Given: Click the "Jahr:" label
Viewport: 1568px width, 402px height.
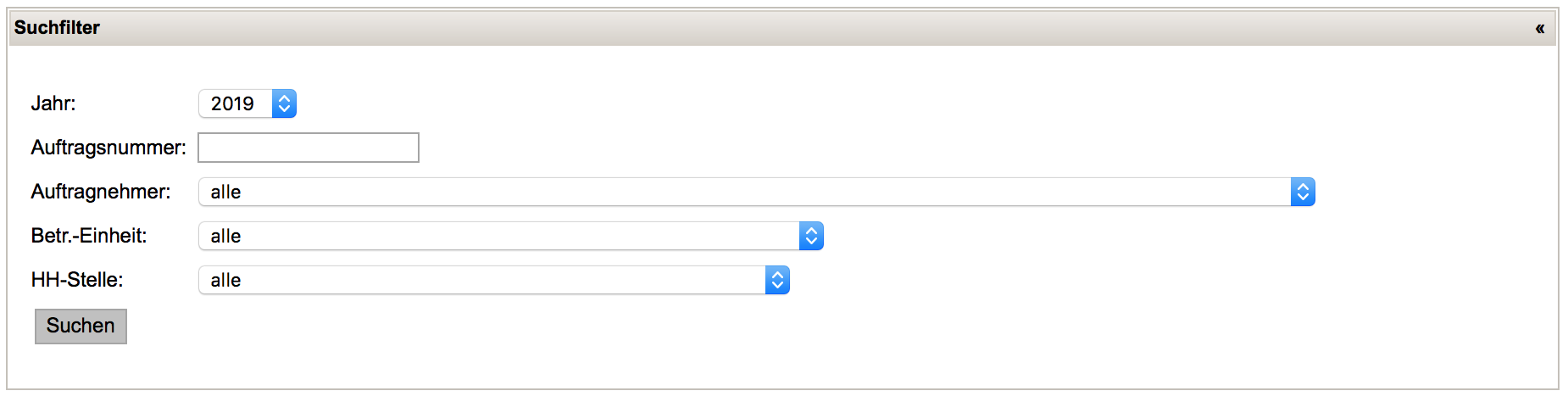Looking at the screenshot, I should (53, 103).
